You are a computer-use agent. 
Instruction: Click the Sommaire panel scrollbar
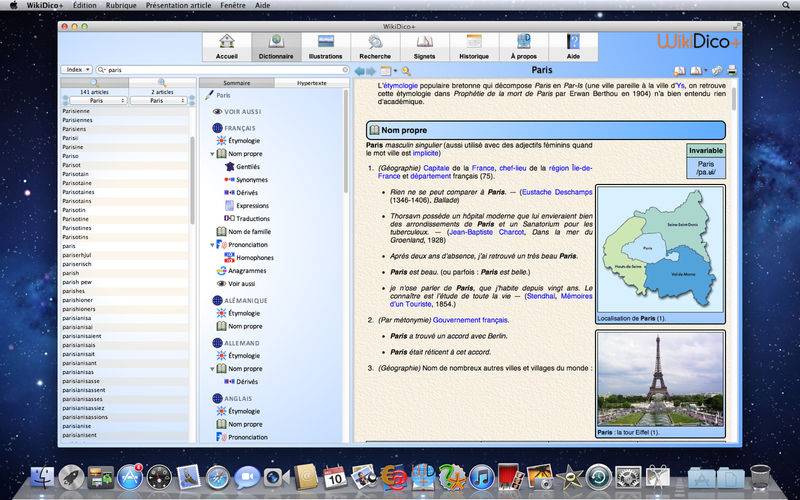(x=346, y=141)
